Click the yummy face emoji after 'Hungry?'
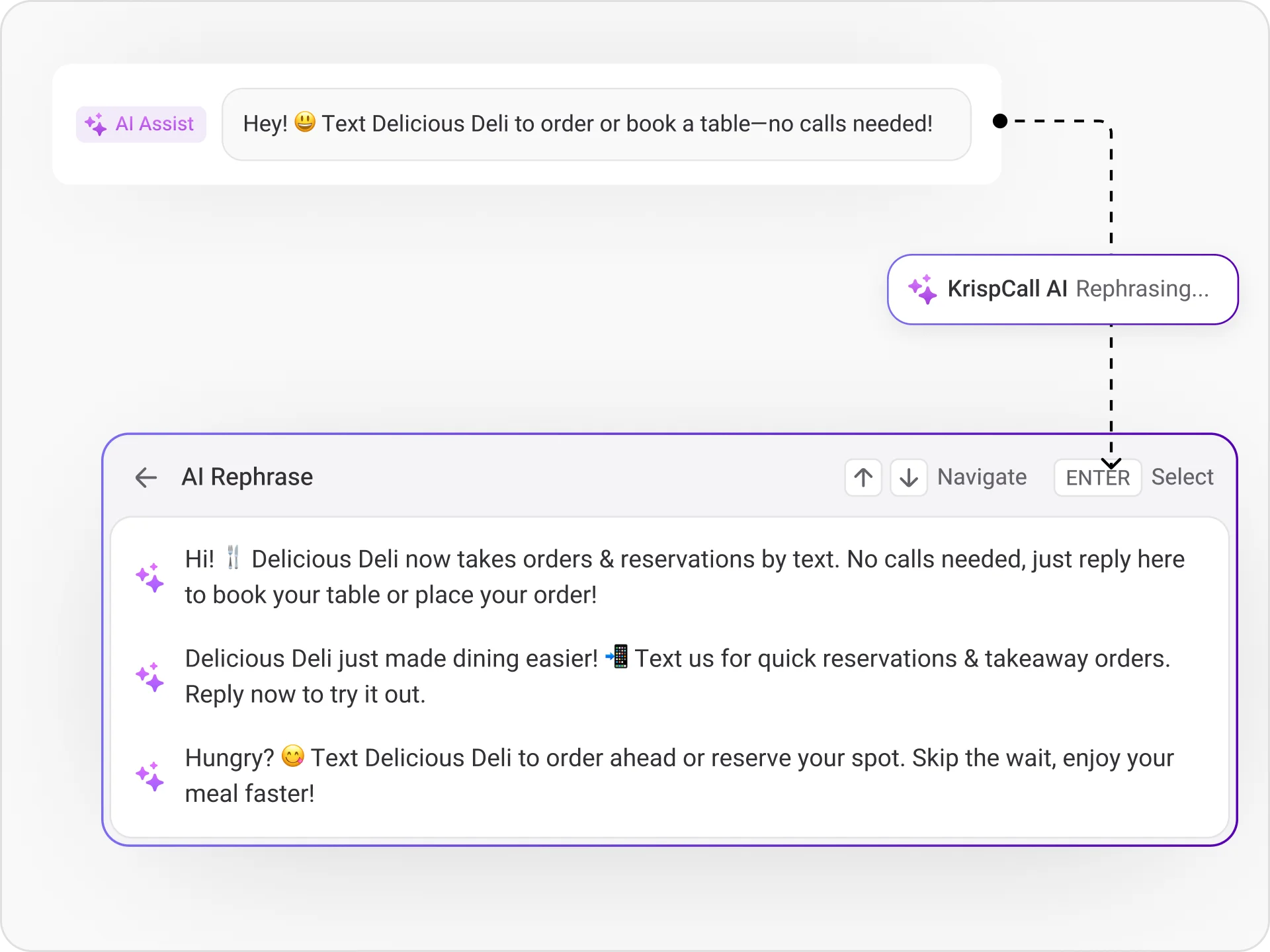This screenshot has height=952, width=1270. coord(293,756)
